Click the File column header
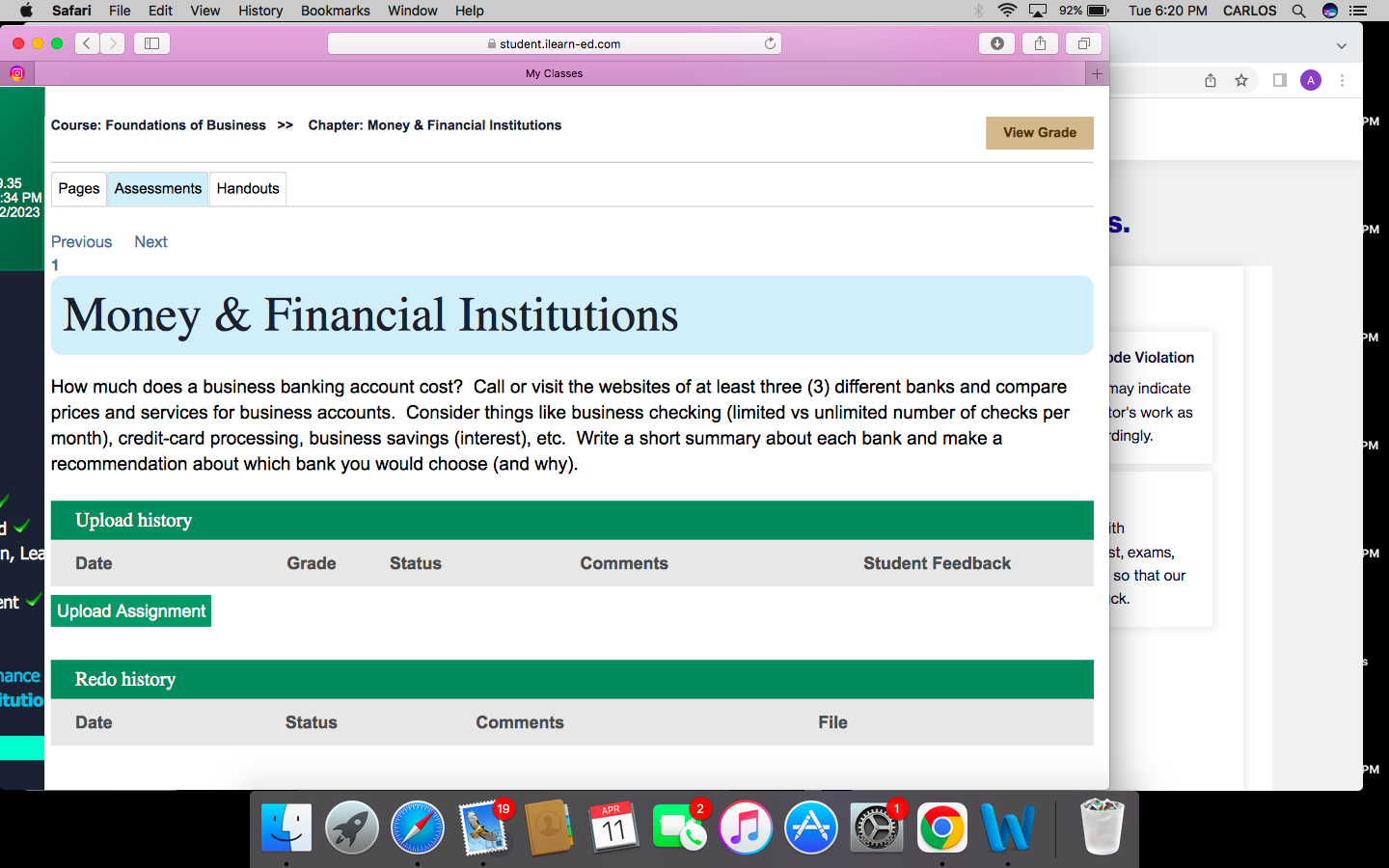This screenshot has height=868, width=1389. pos(833,722)
